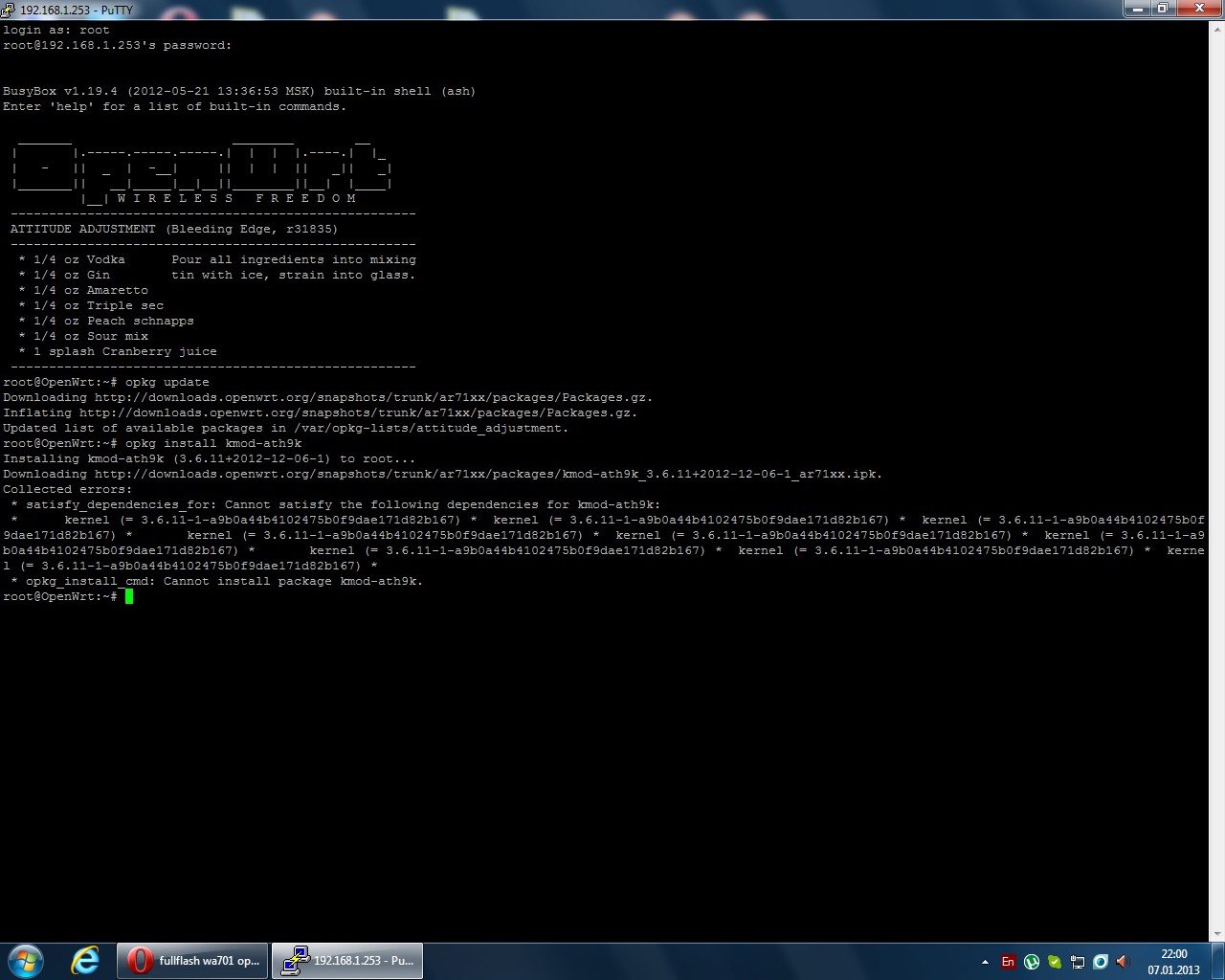Click the 'Inflating ...Packages.gz' line
The width and height of the screenshot is (1225, 980).
(321, 412)
